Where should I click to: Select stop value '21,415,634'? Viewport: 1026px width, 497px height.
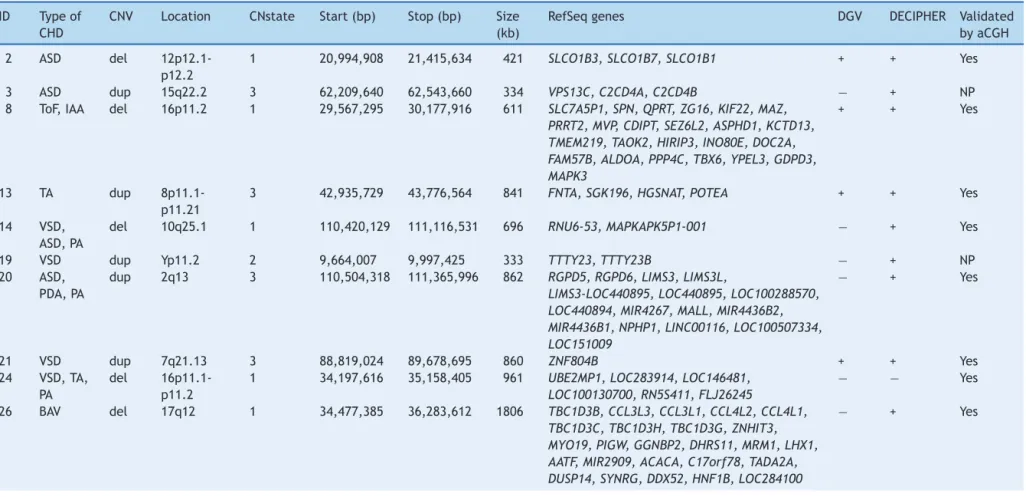440,59
